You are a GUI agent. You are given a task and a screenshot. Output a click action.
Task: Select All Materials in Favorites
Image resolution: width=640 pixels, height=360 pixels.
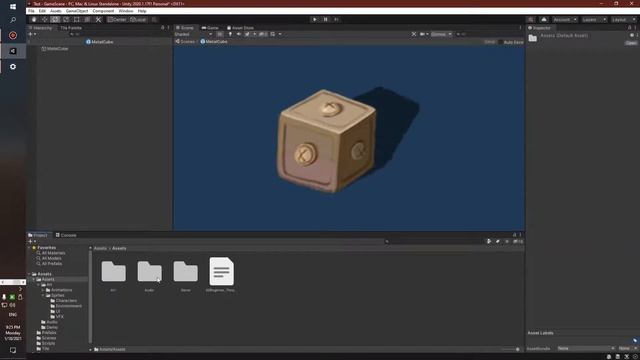coord(51,253)
